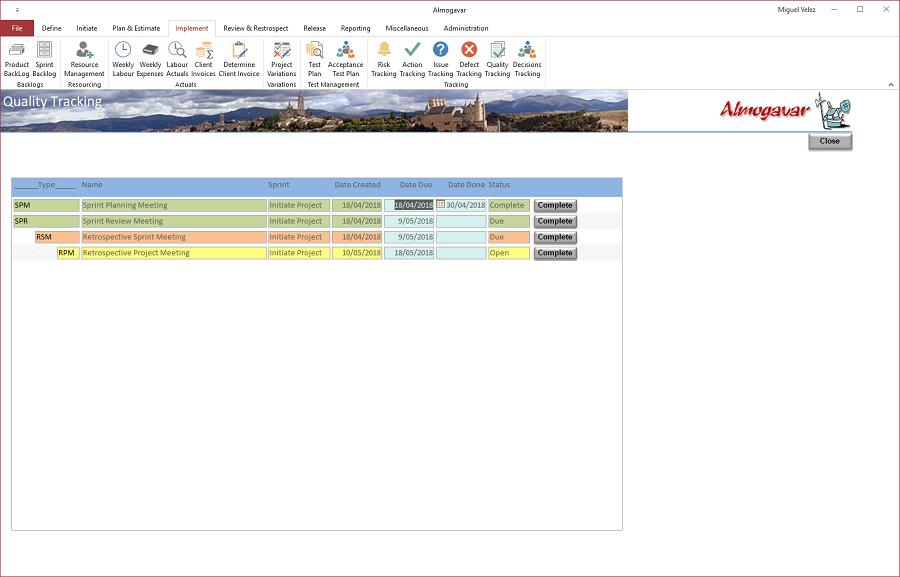The height and width of the screenshot is (577, 900).
Task: Click Complete for Retrospective Project Meeting
Action: [555, 253]
